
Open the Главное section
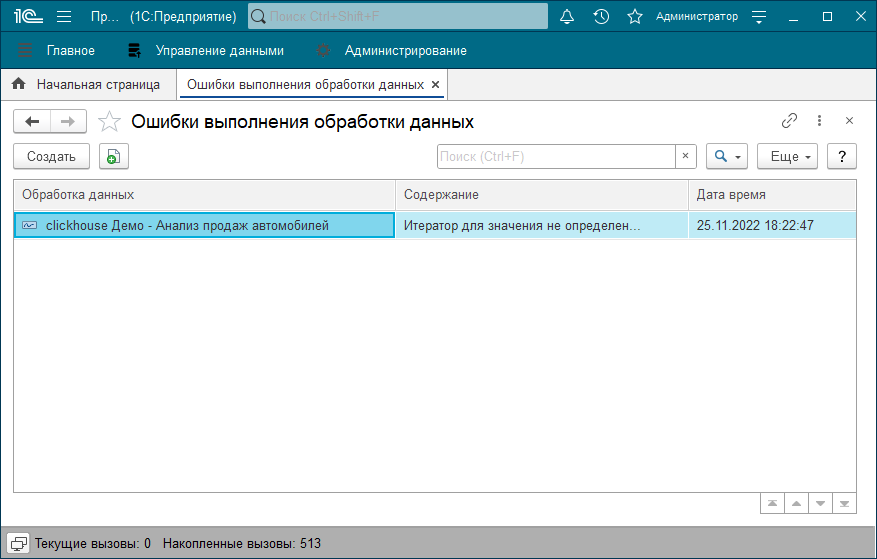pyautogui.click(x=70, y=50)
